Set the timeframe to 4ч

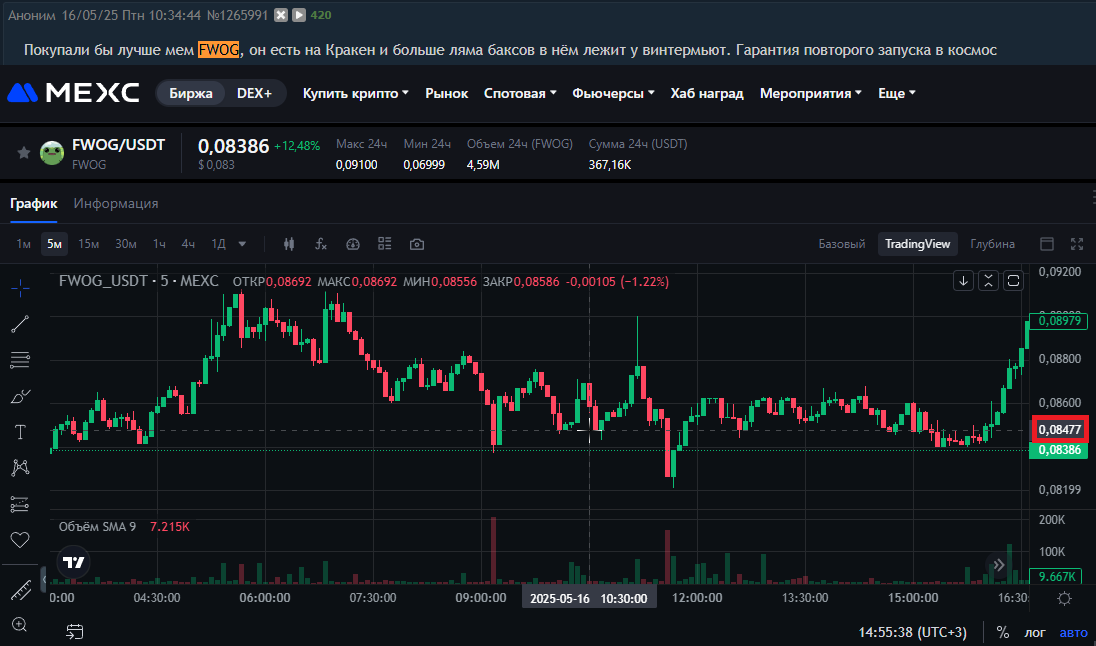pos(188,244)
